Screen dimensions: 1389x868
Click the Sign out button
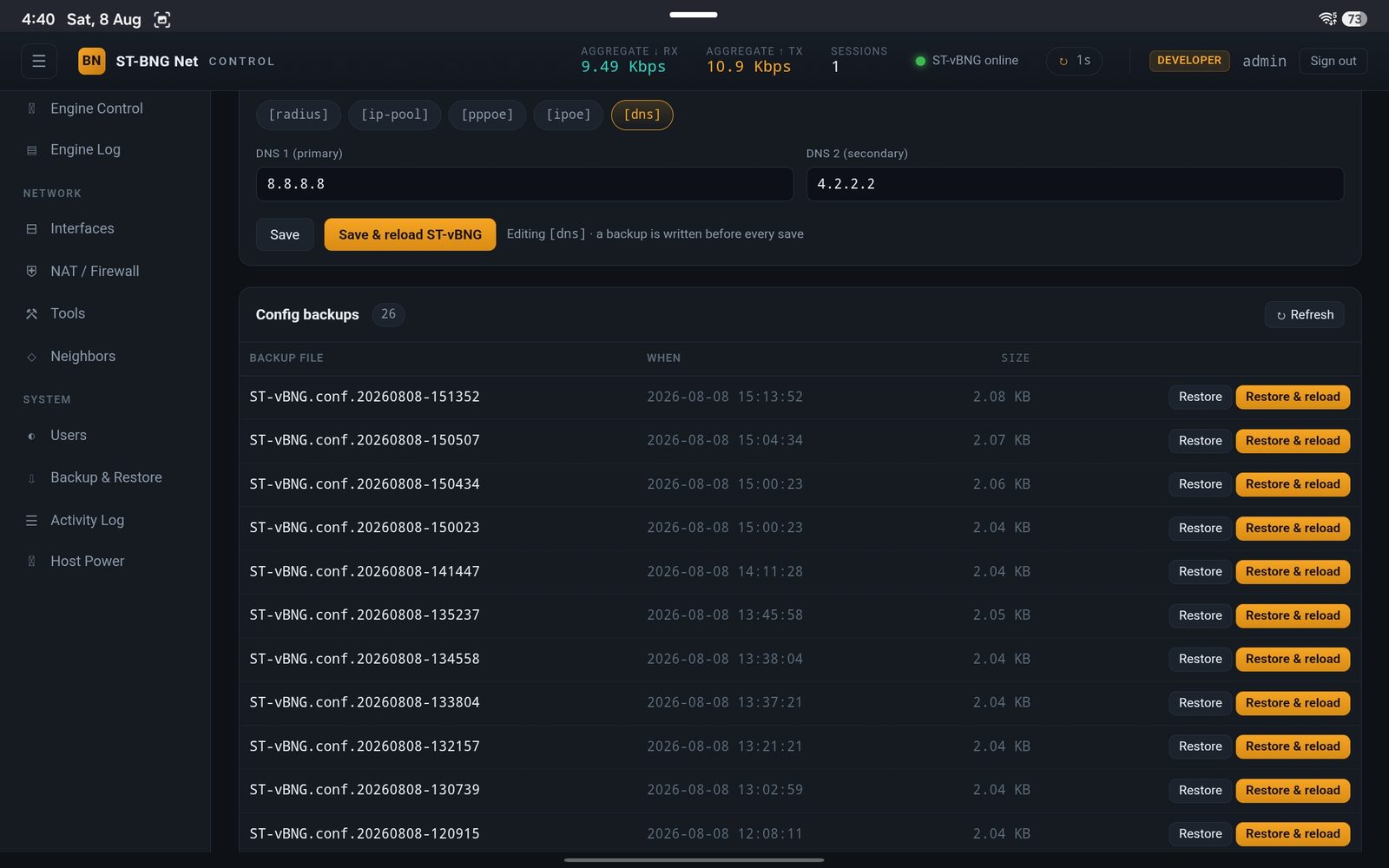point(1333,61)
